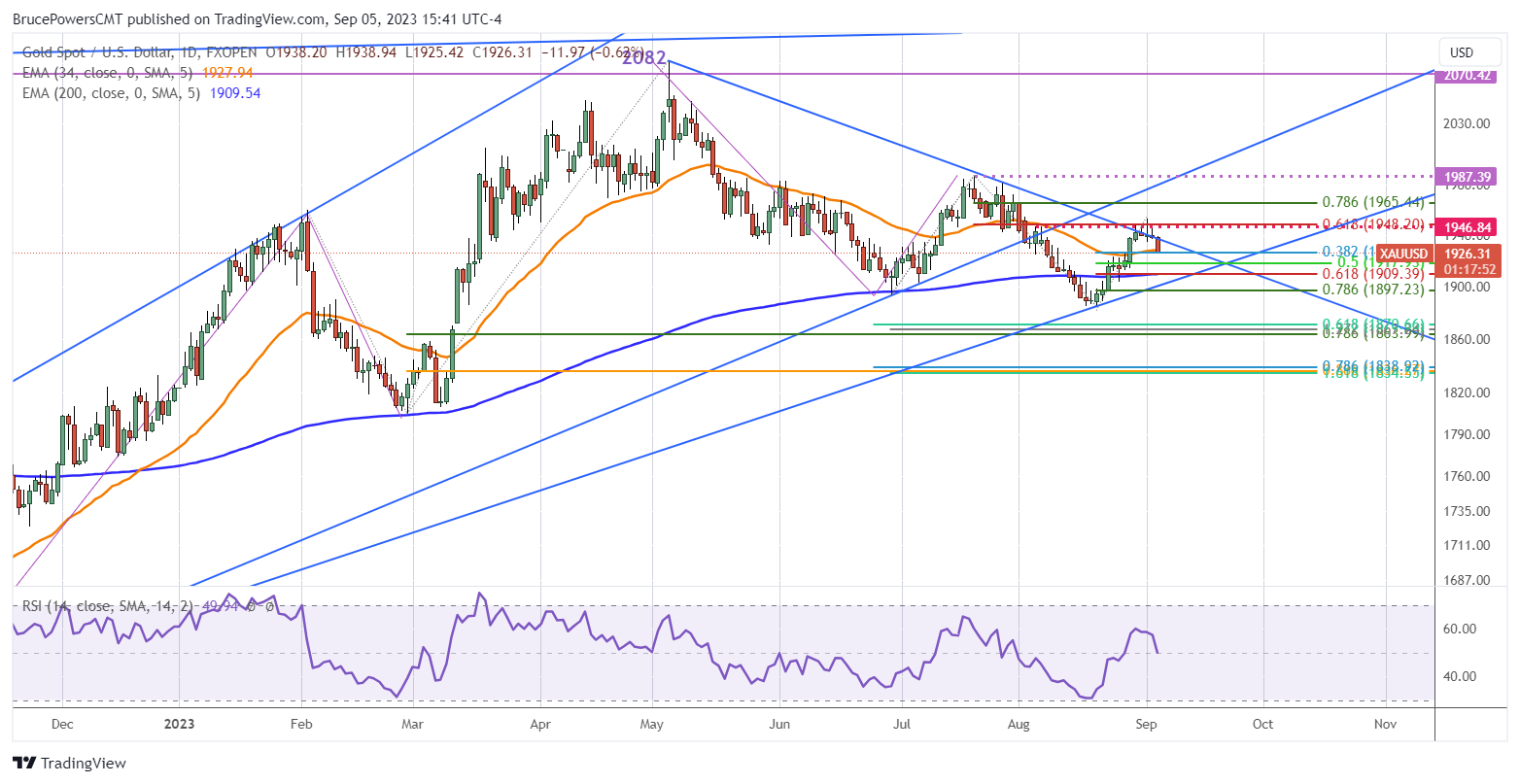Click the 0.786 (1897.23) Fibonacci level text
This screenshot has height=784, width=1520.
(x=1371, y=290)
